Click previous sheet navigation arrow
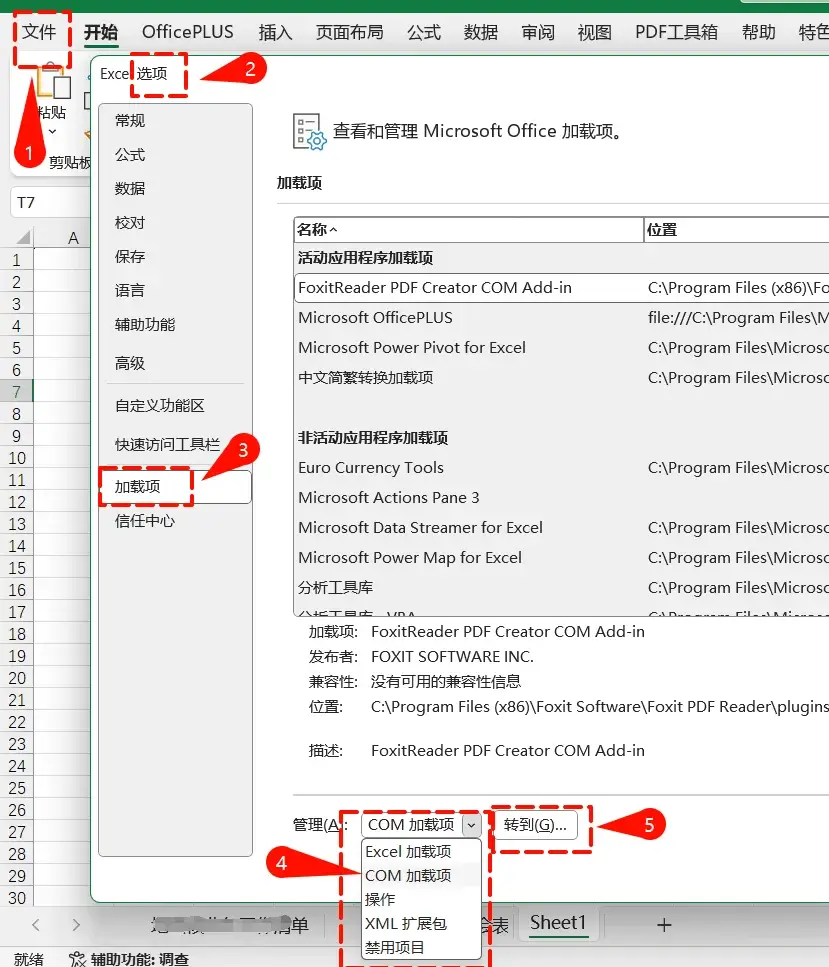Viewport: 829px width, 967px height. [x=36, y=924]
